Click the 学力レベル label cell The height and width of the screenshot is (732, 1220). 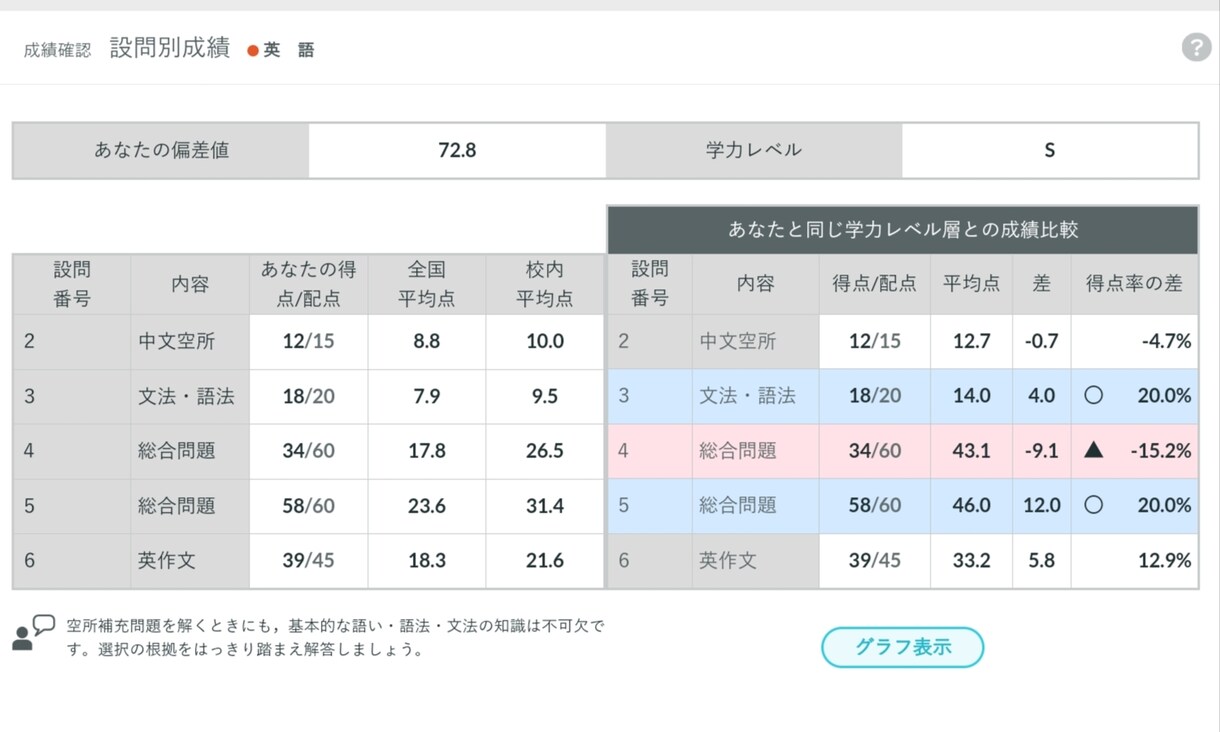[754, 150]
